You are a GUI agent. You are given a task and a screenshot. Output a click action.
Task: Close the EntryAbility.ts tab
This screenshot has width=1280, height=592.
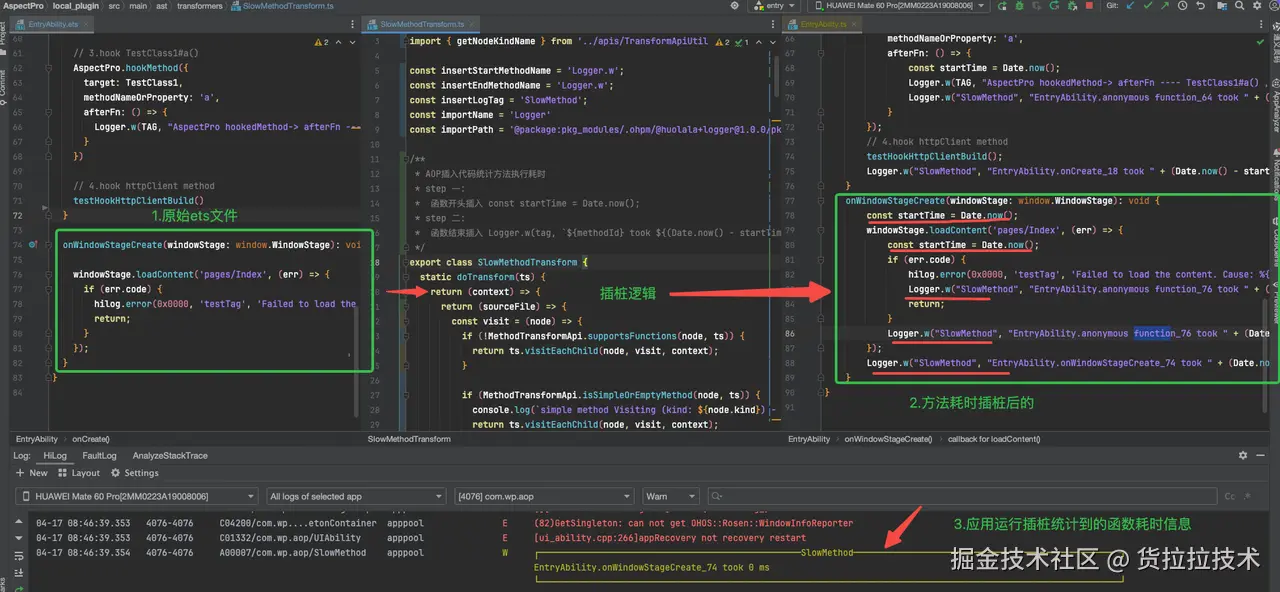point(853,24)
